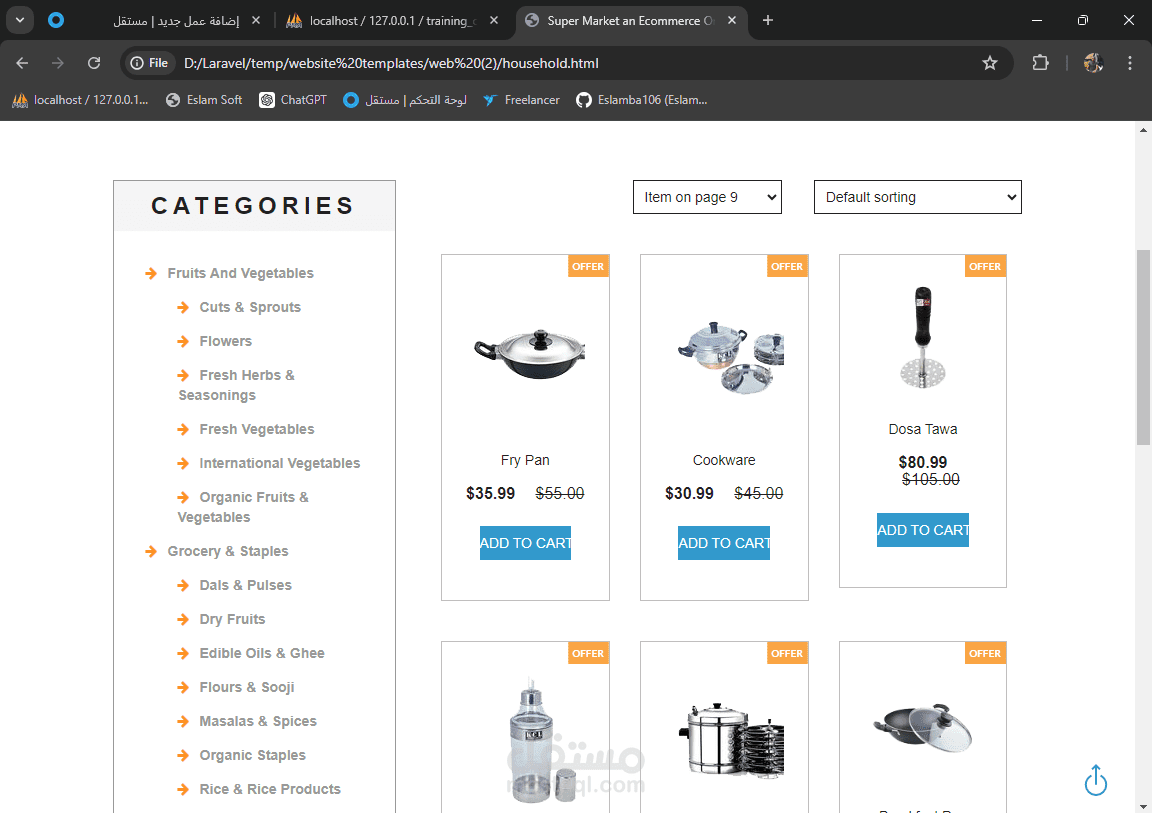
Task: Click the Fry Pan $35.99 price
Action: point(490,494)
